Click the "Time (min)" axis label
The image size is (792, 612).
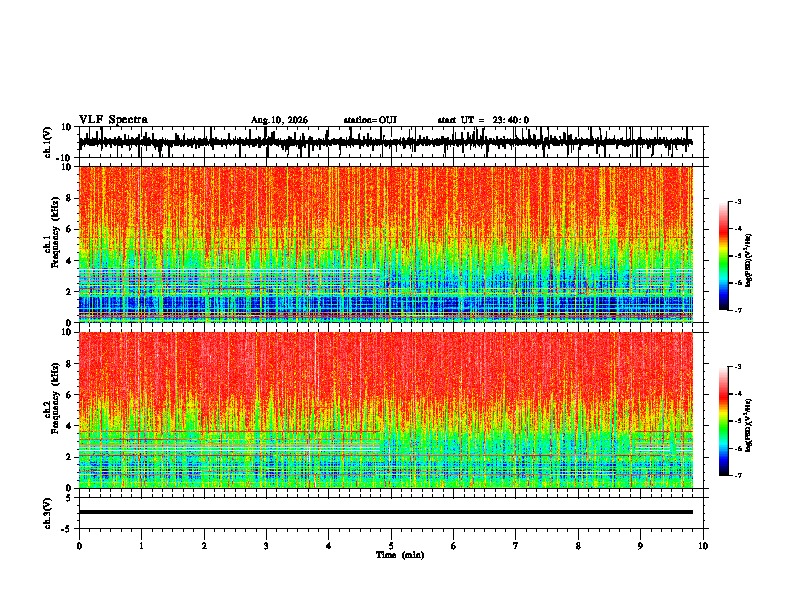(400, 555)
